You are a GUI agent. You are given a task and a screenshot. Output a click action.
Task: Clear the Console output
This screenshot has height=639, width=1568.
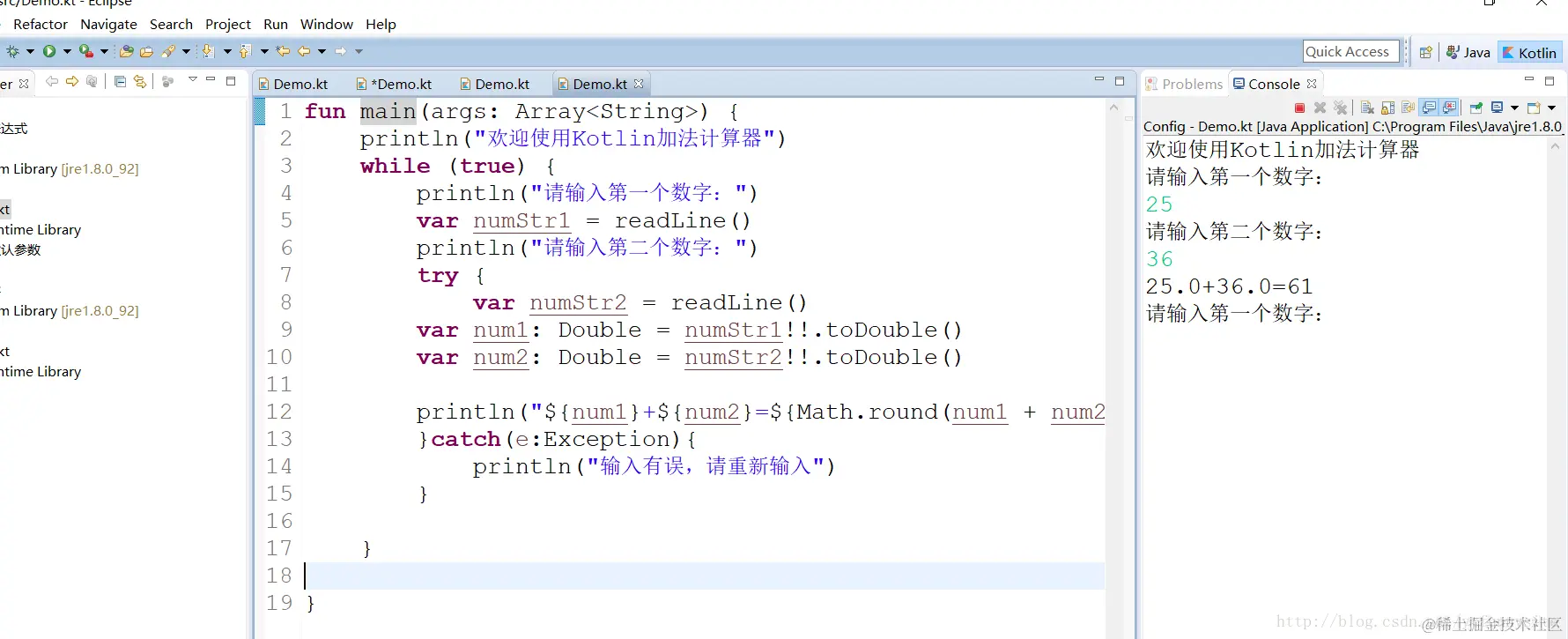pyautogui.click(x=1367, y=108)
